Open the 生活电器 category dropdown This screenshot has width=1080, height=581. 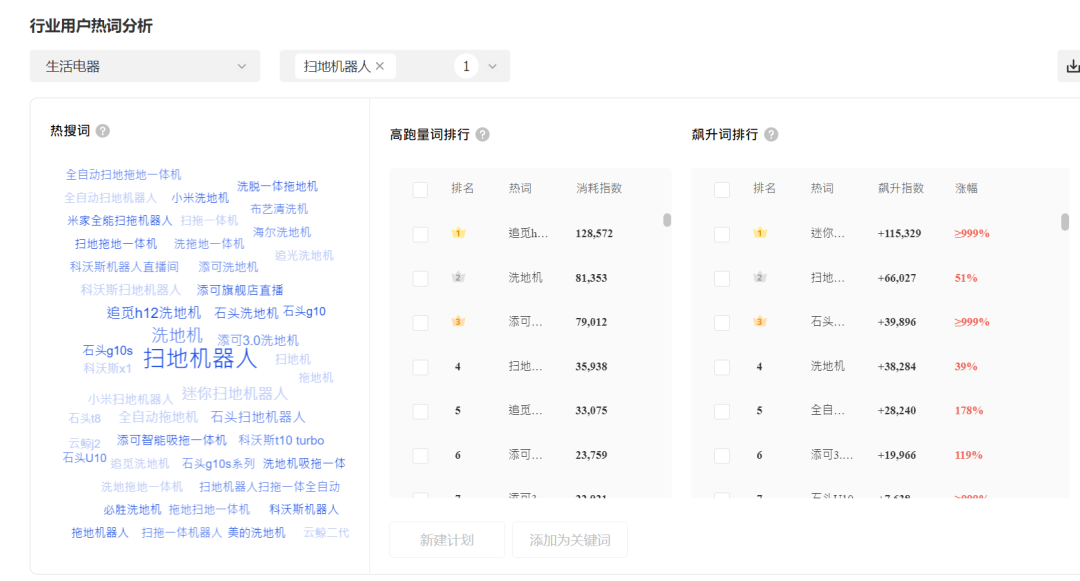145,66
